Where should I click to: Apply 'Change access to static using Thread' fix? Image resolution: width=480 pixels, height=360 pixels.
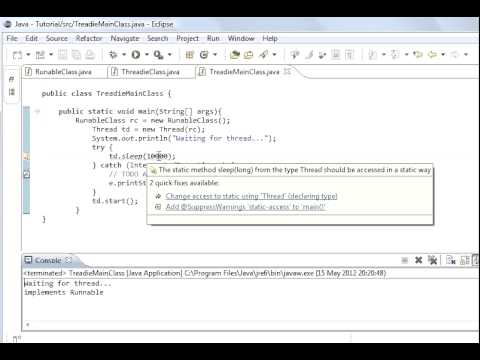(x=251, y=196)
